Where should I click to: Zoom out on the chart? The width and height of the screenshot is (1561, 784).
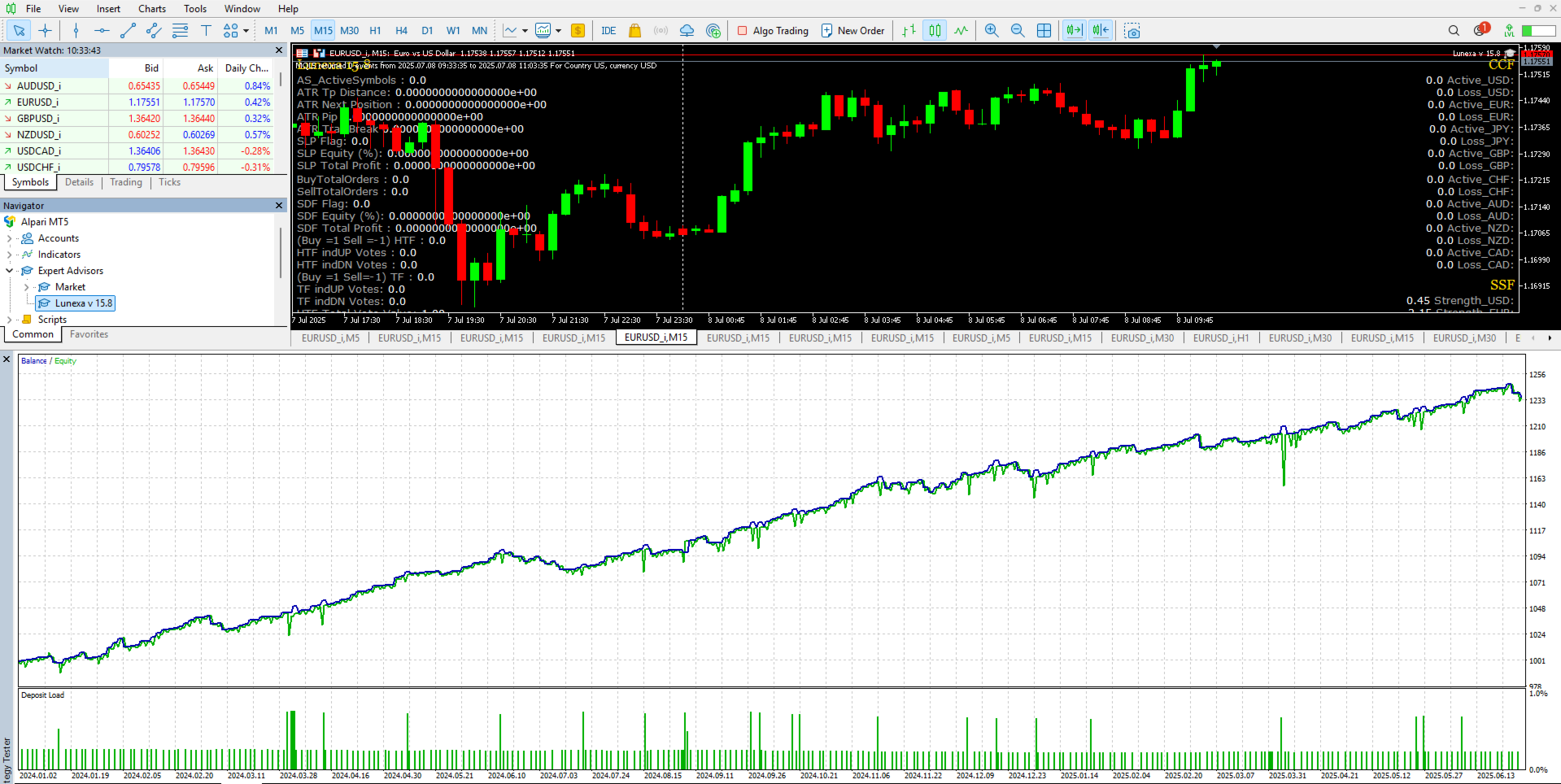[1018, 31]
